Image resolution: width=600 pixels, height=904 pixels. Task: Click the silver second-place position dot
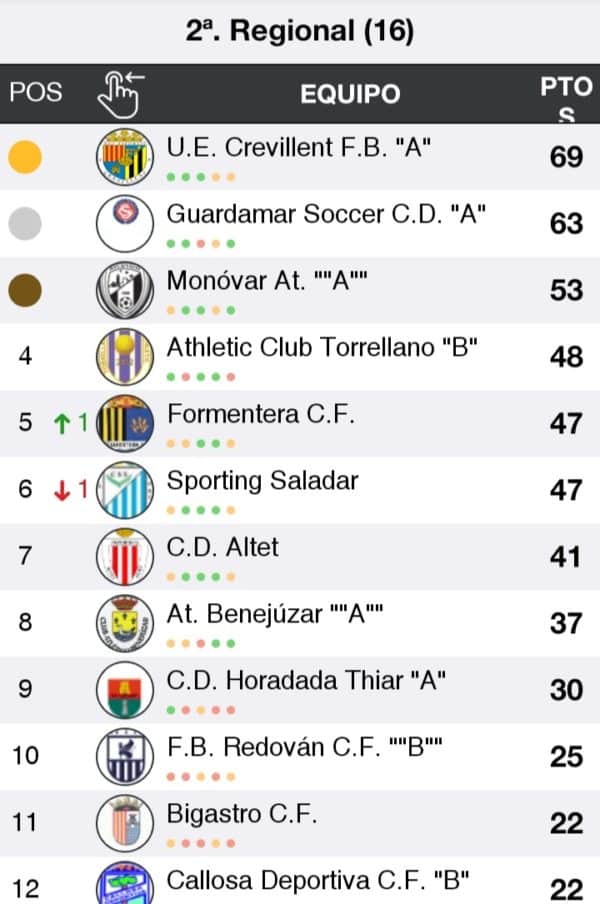pos(25,223)
